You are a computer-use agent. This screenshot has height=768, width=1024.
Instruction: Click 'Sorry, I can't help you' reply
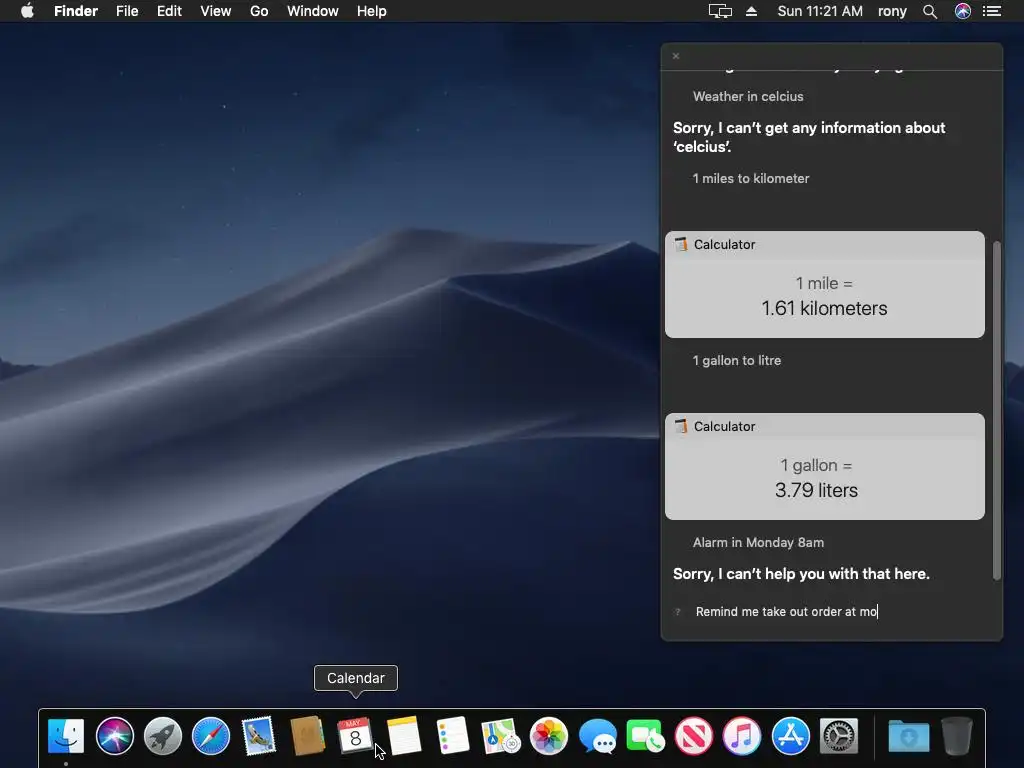tap(801, 574)
